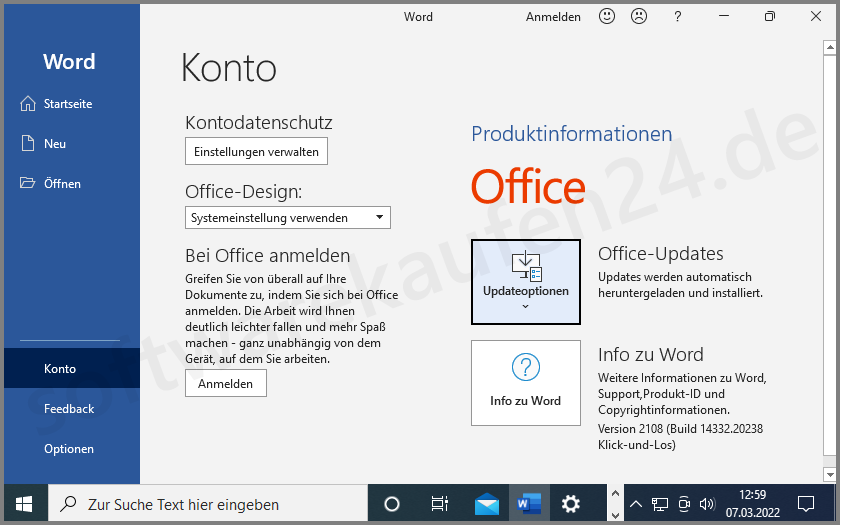Open Cortana circle icon in taskbar

tap(392, 504)
